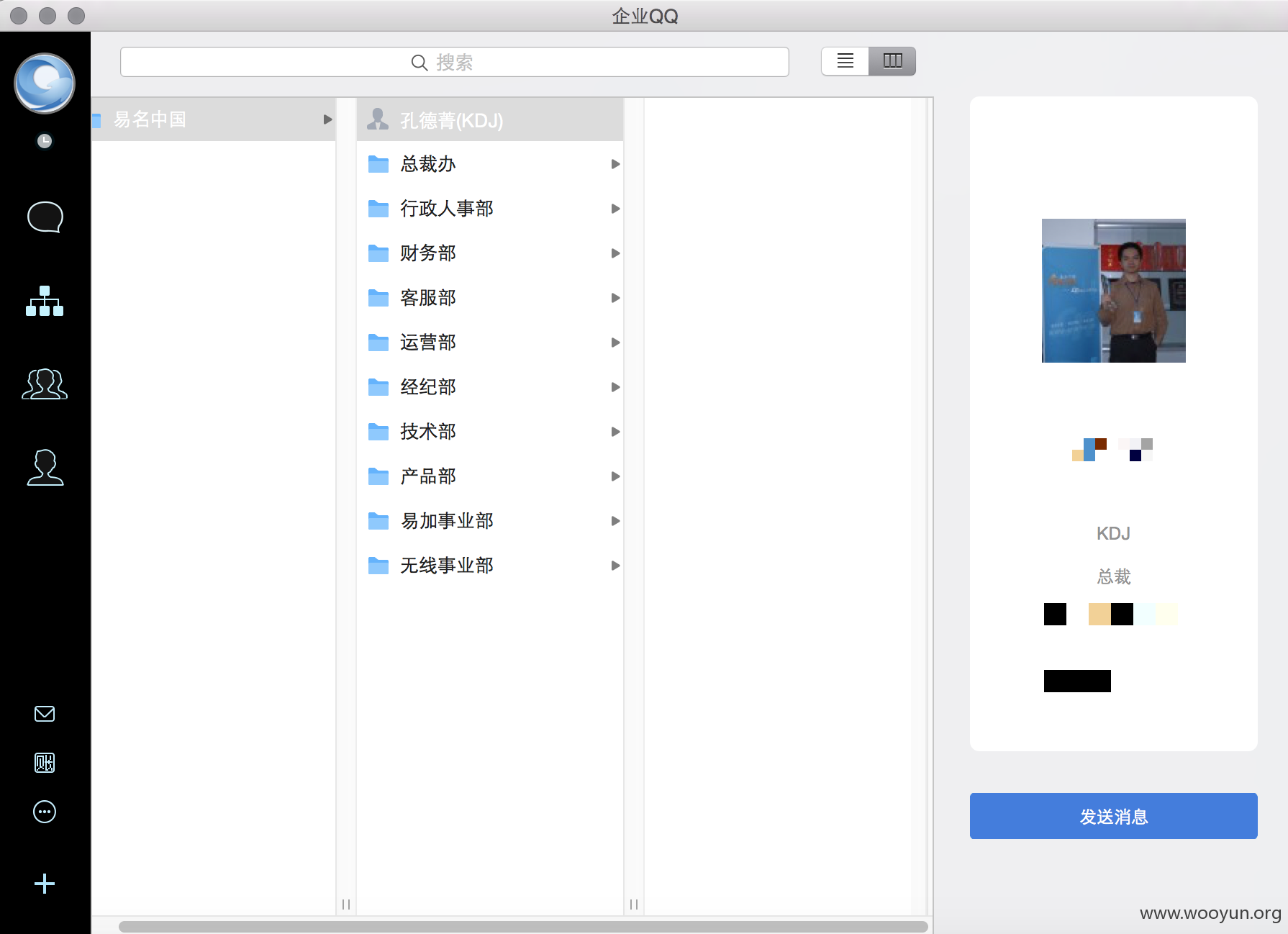1288x934 pixels.
Task: Expand the 总裁办 department arrow
Action: pos(615,164)
